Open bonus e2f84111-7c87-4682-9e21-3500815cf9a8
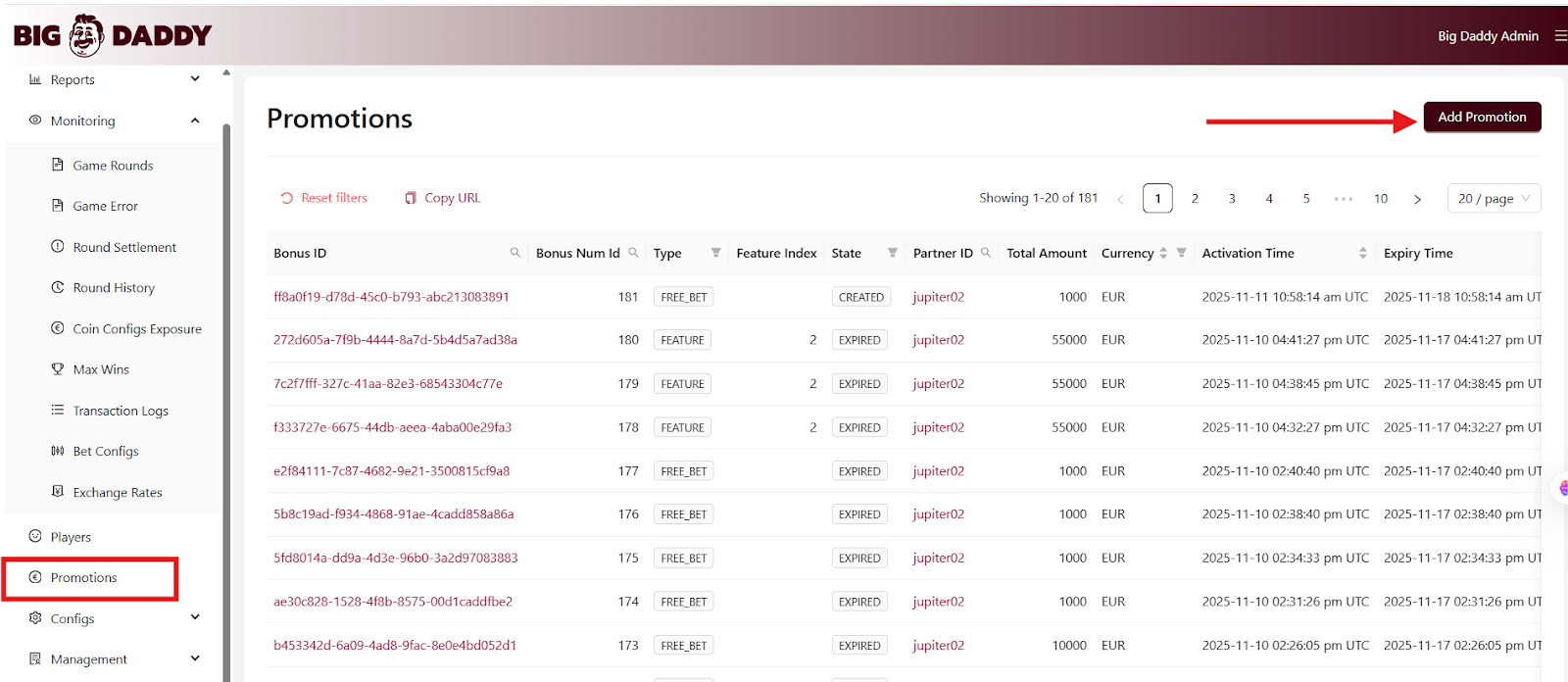Screen dimensions: 1568x682 (391, 471)
